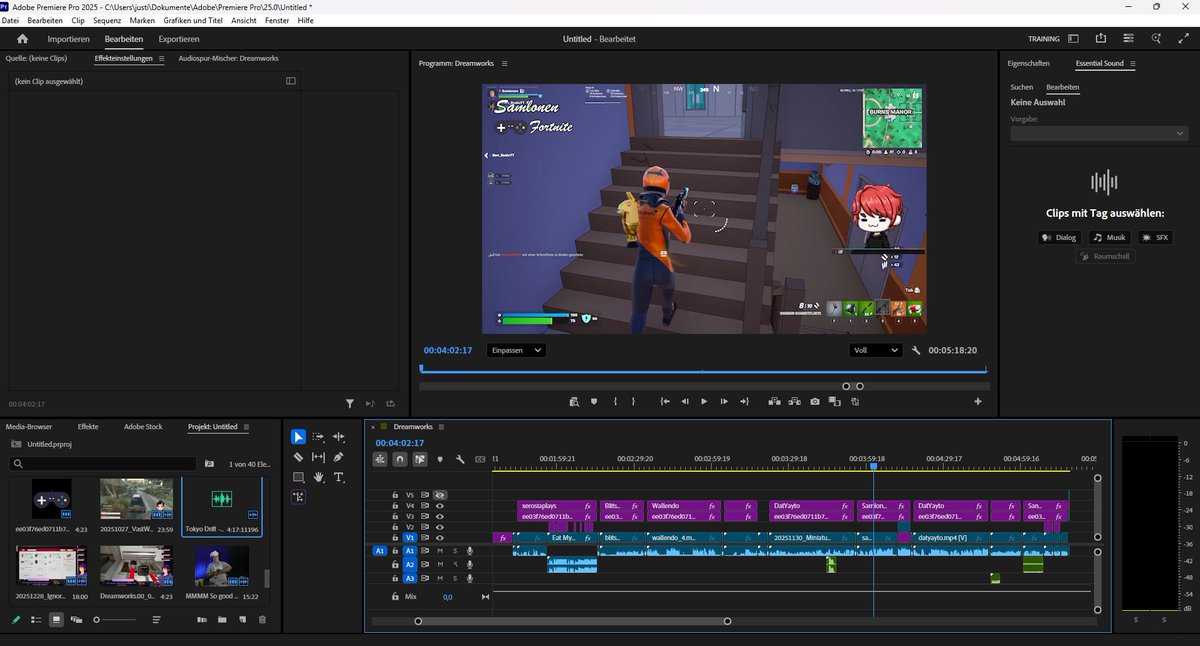
Task: Adjust the project thumbnail size slider
Action: pos(116,620)
